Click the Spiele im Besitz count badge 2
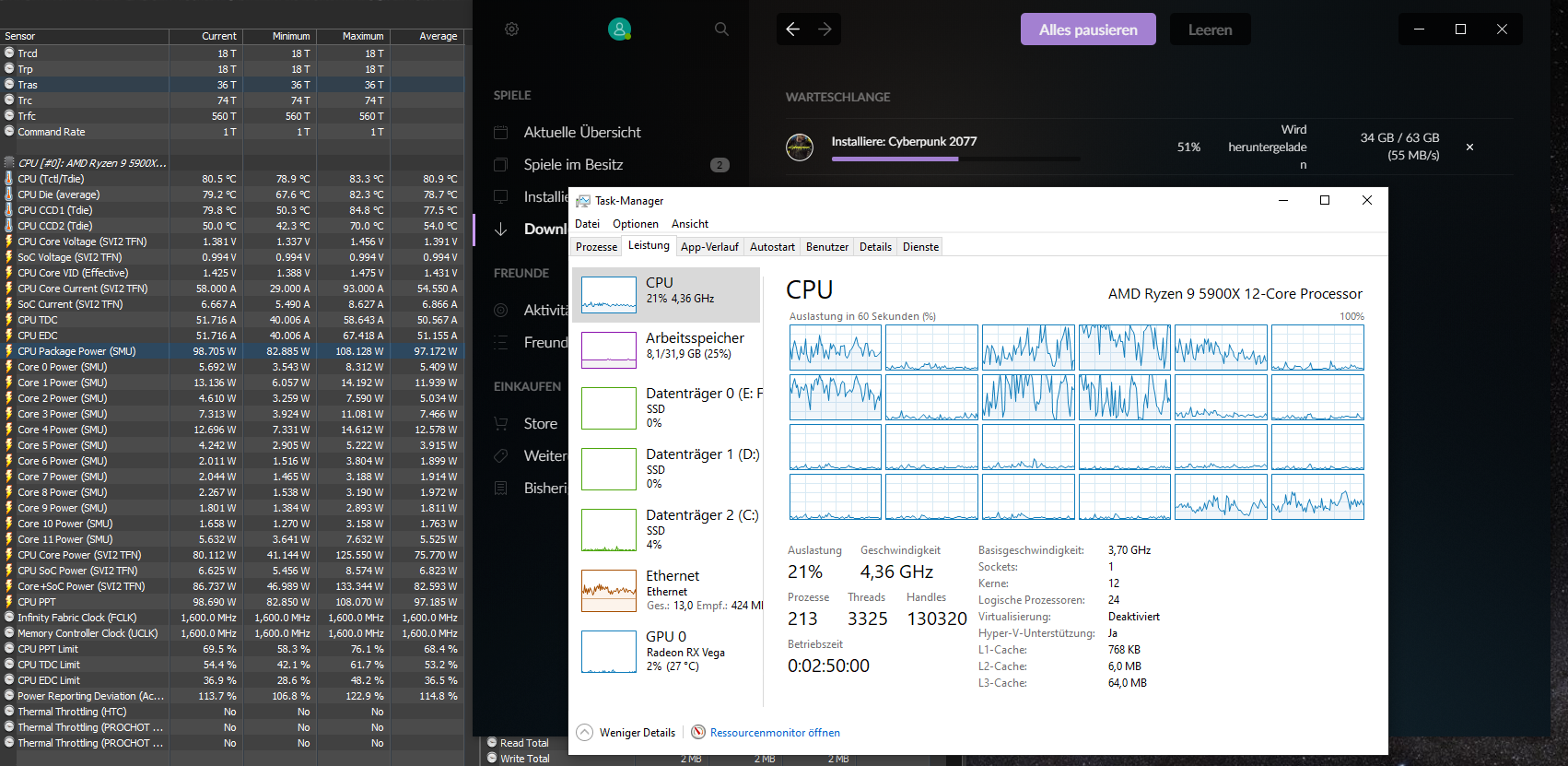This screenshot has width=1568, height=766. 720,165
